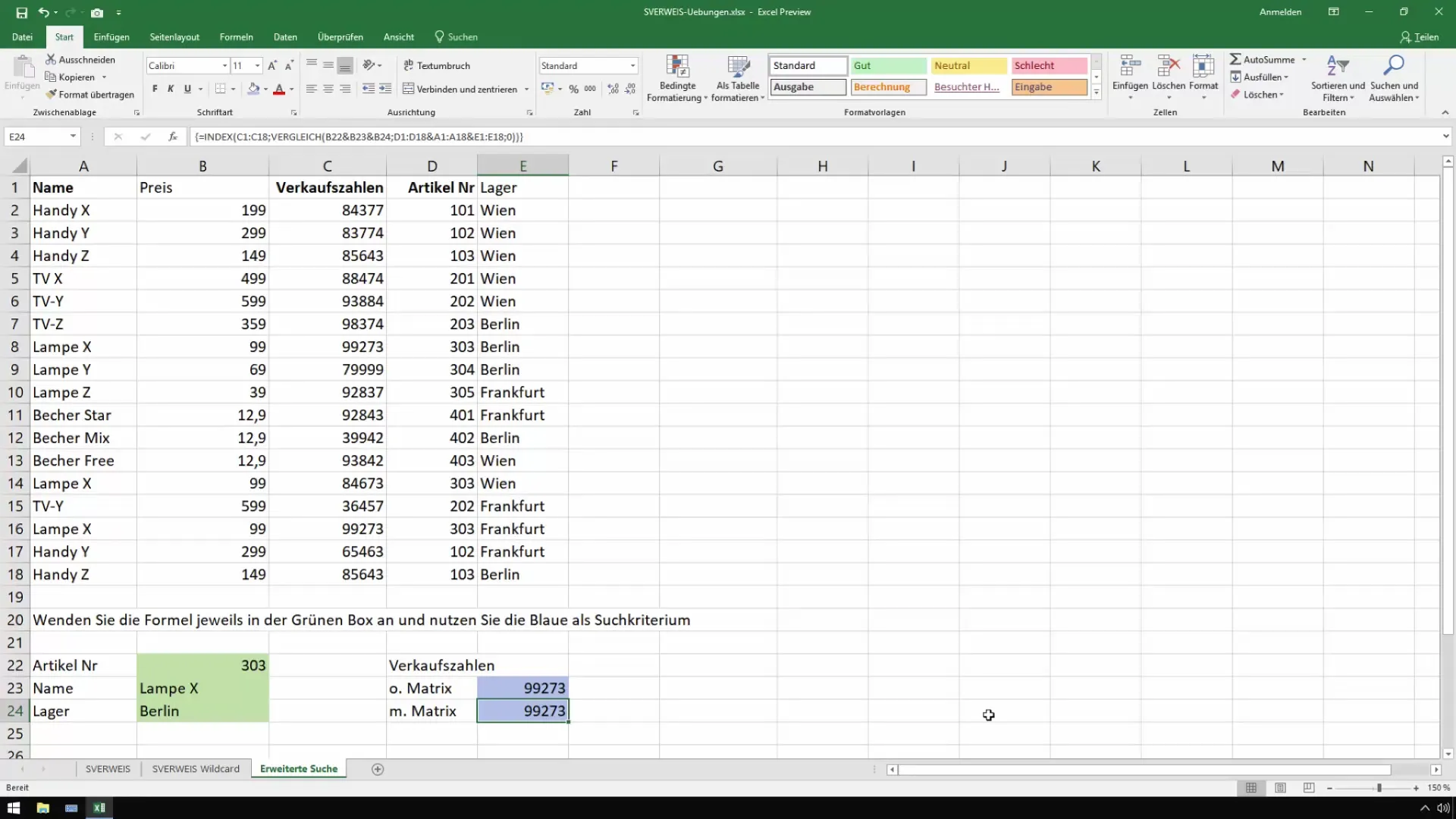
Task: Open the Datei menu
Action: pos(22,36)
